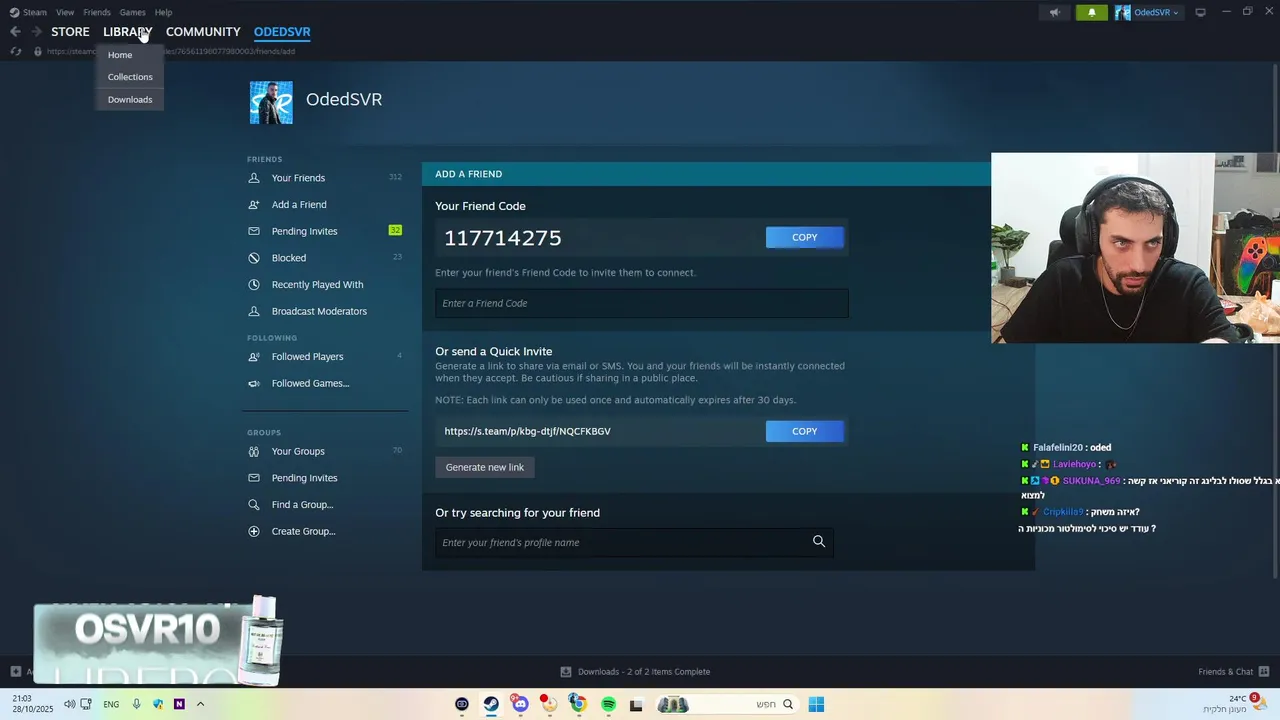Open Create Group
This screenshot has width=1280, height=720.
click(303, 532)
